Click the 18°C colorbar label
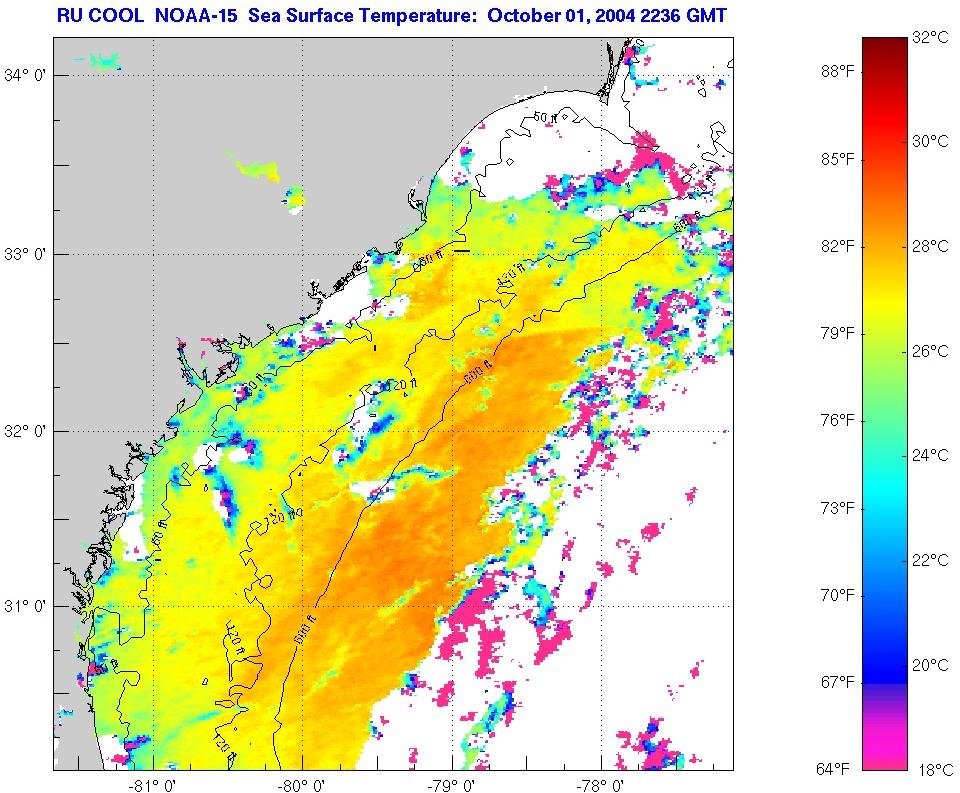 [935, 770]
